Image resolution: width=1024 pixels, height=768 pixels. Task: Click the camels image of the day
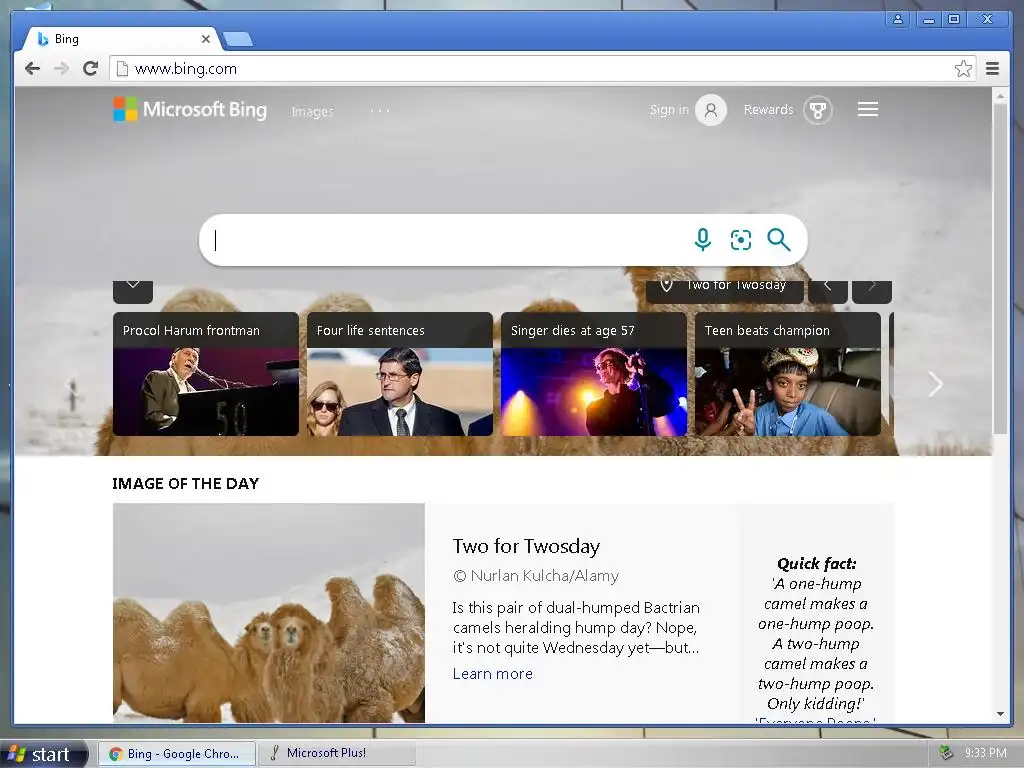coord(268,613)
